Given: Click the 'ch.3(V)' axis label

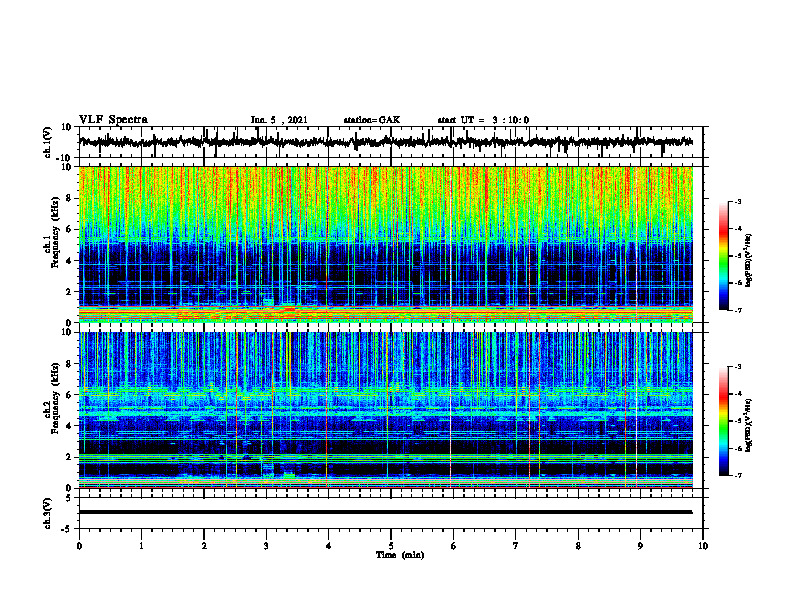Looking at the screenshot, I should pyautogui.click(x=48, y=514).
